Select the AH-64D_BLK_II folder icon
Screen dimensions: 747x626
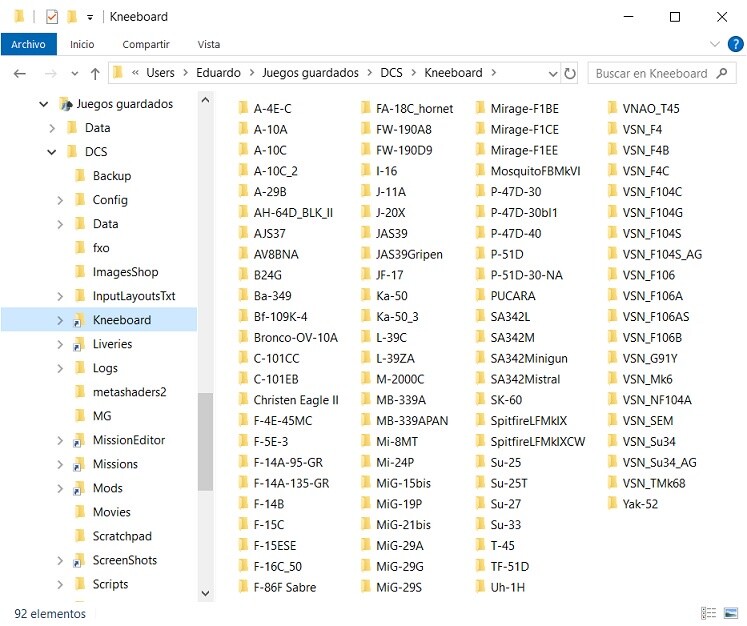click(243, 212)
